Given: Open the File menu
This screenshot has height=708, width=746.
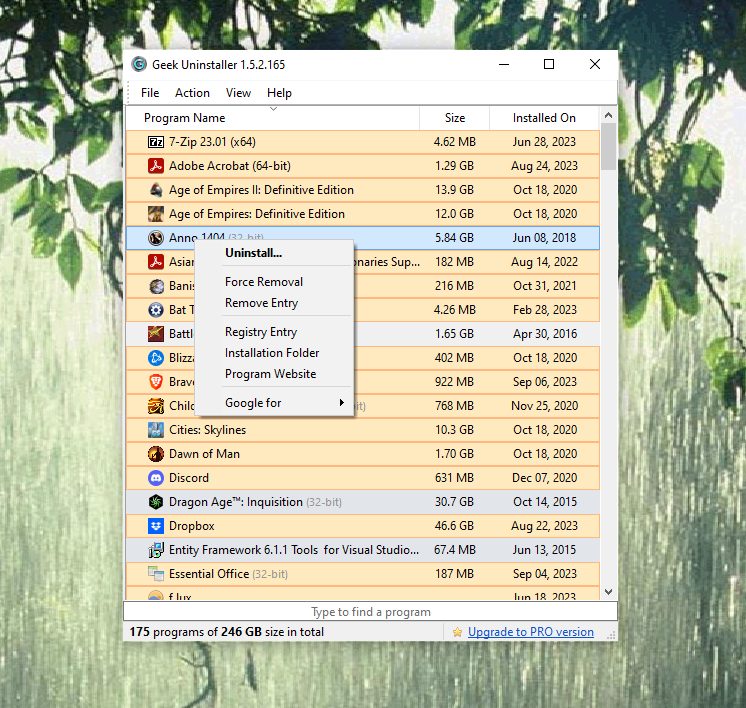Looking at the screenshot, I should click(150, 93).
